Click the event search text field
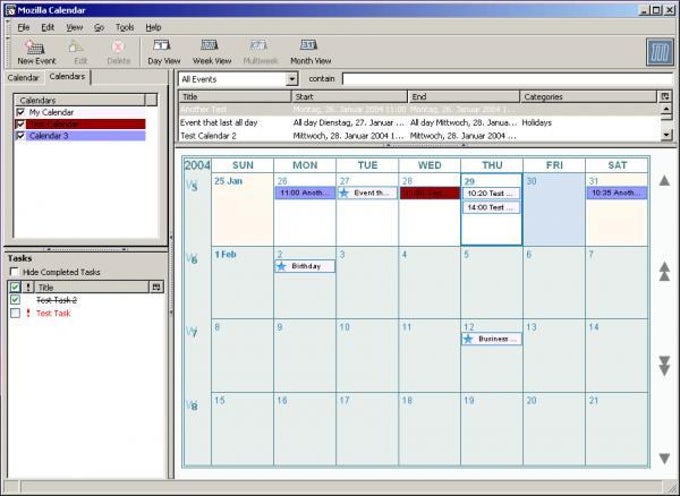 click(x=507, y=79)
